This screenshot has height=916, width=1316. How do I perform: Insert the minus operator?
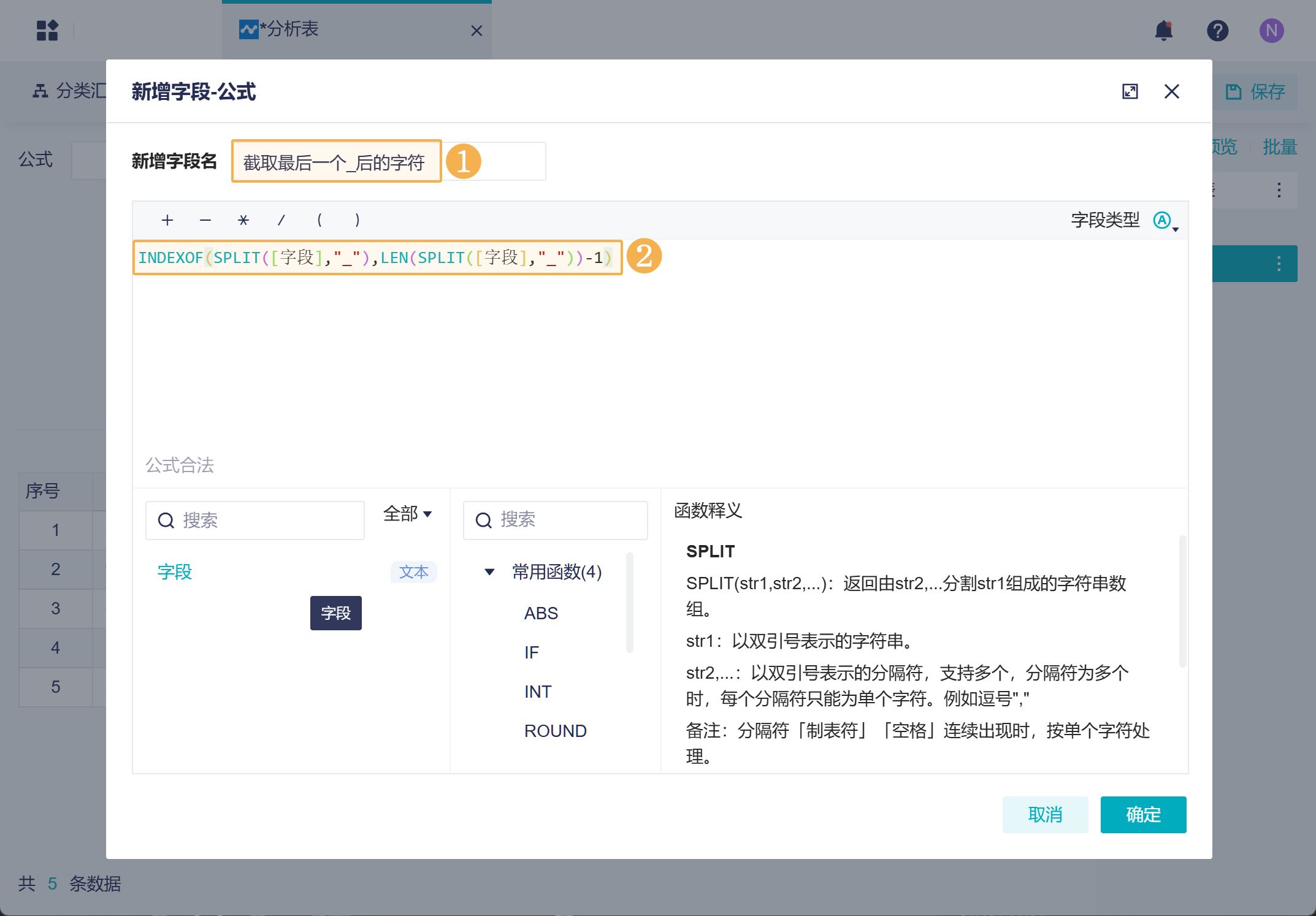pyautogui.click(x=205, y=220)
